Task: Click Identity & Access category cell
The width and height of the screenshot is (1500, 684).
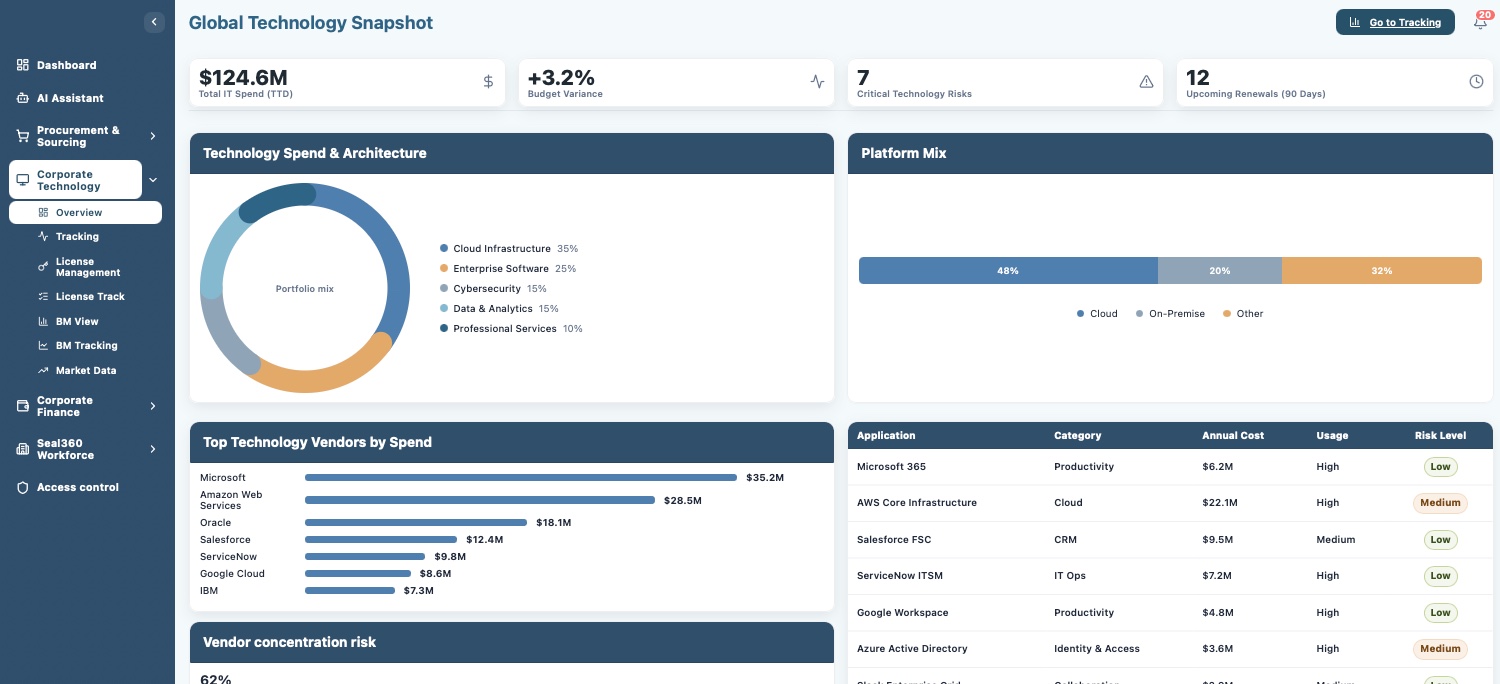Action: [1097, 649]
